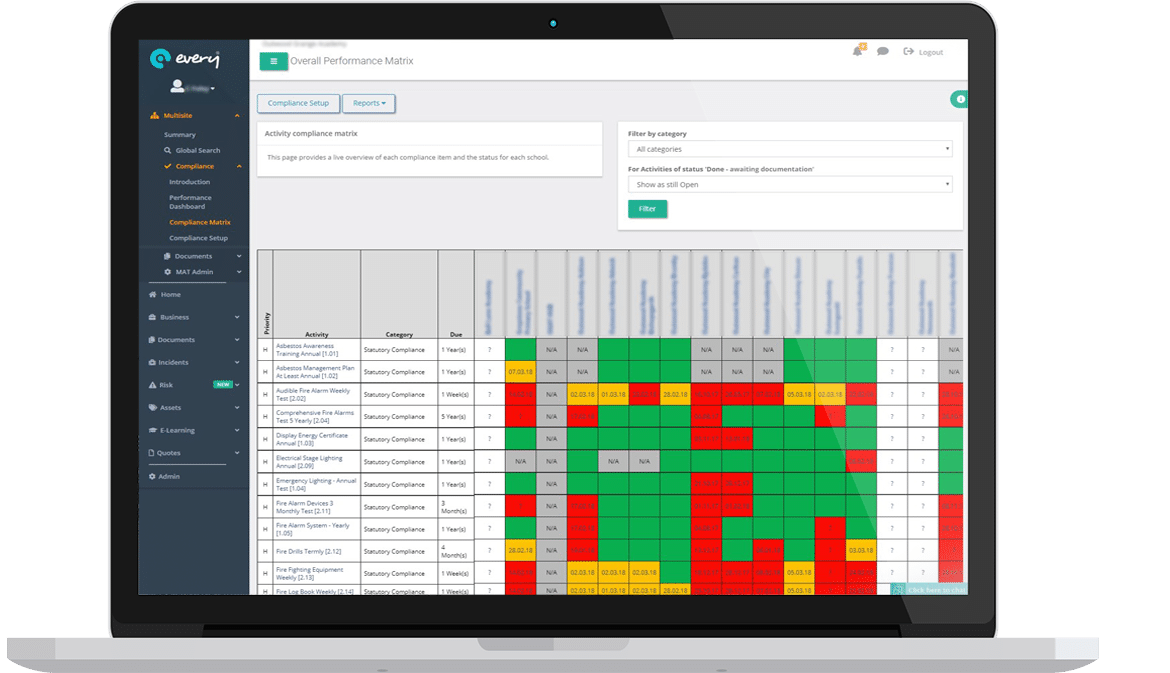This screenshot has width=1170, height=673.
Task: Open the 'Show as still Open' dropdown
Action: point(789,185)
